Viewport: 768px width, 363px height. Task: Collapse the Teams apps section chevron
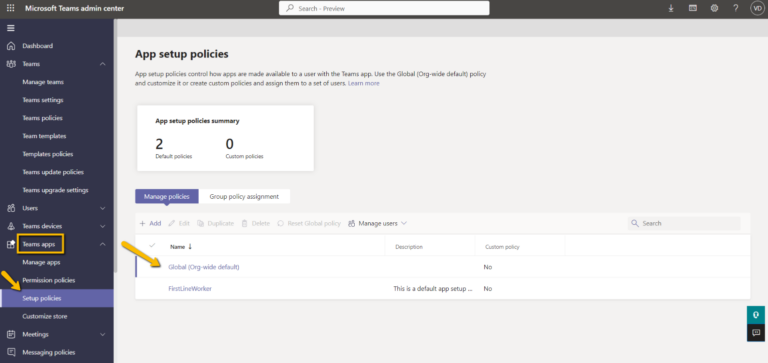point(102,244)
